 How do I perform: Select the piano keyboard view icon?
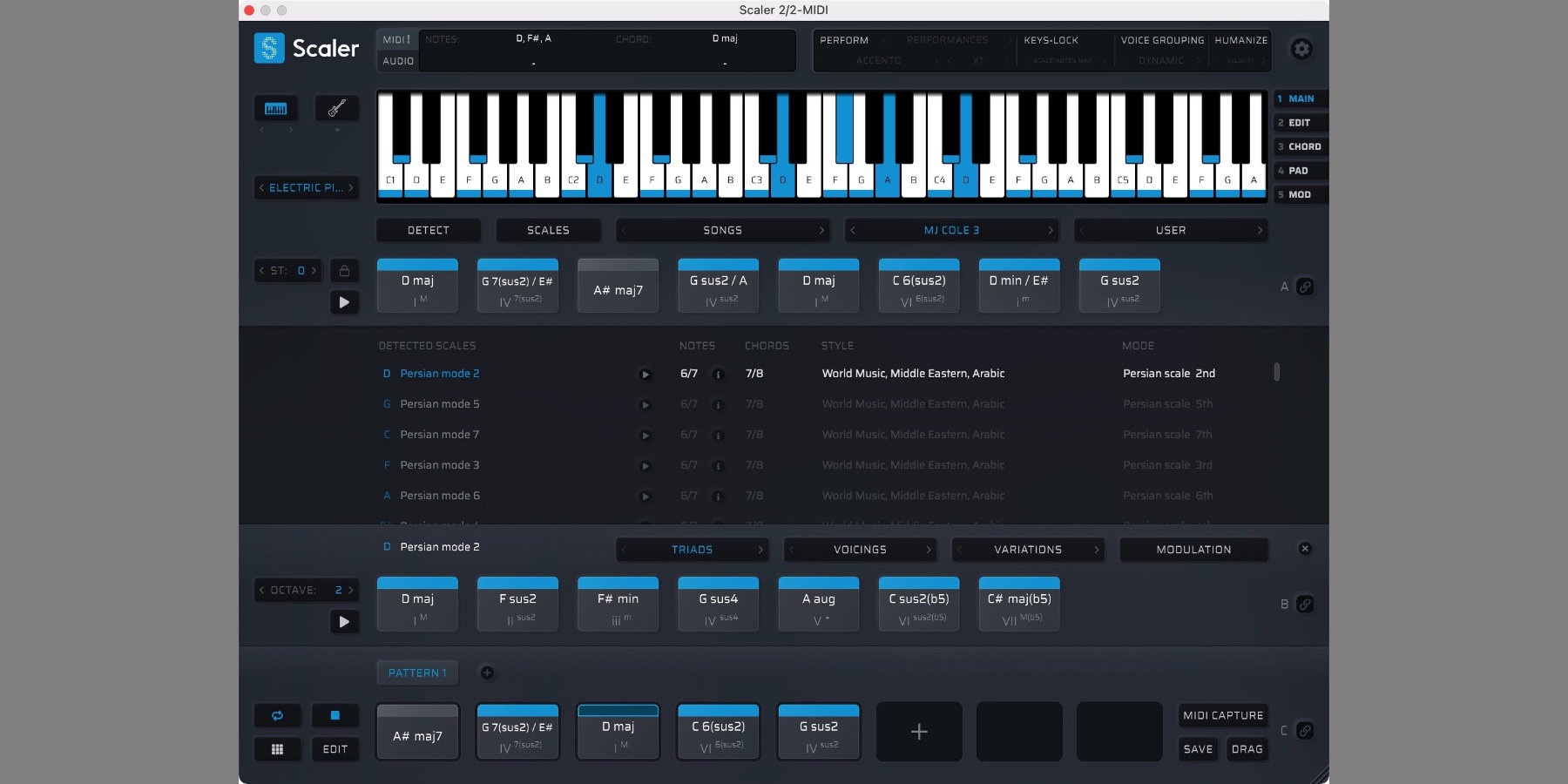click(275, 109)
